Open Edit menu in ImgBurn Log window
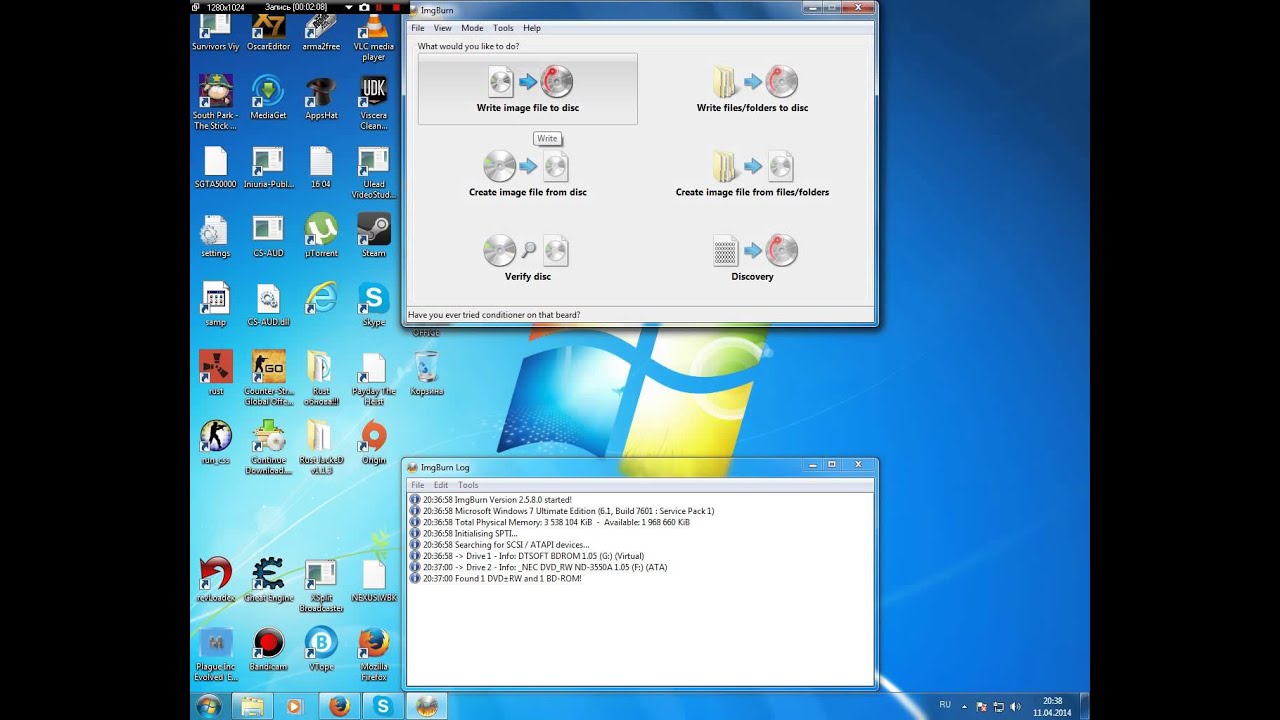Image resolution: width=1280 pixels, height=720 pixels. (x=441, y=485)
